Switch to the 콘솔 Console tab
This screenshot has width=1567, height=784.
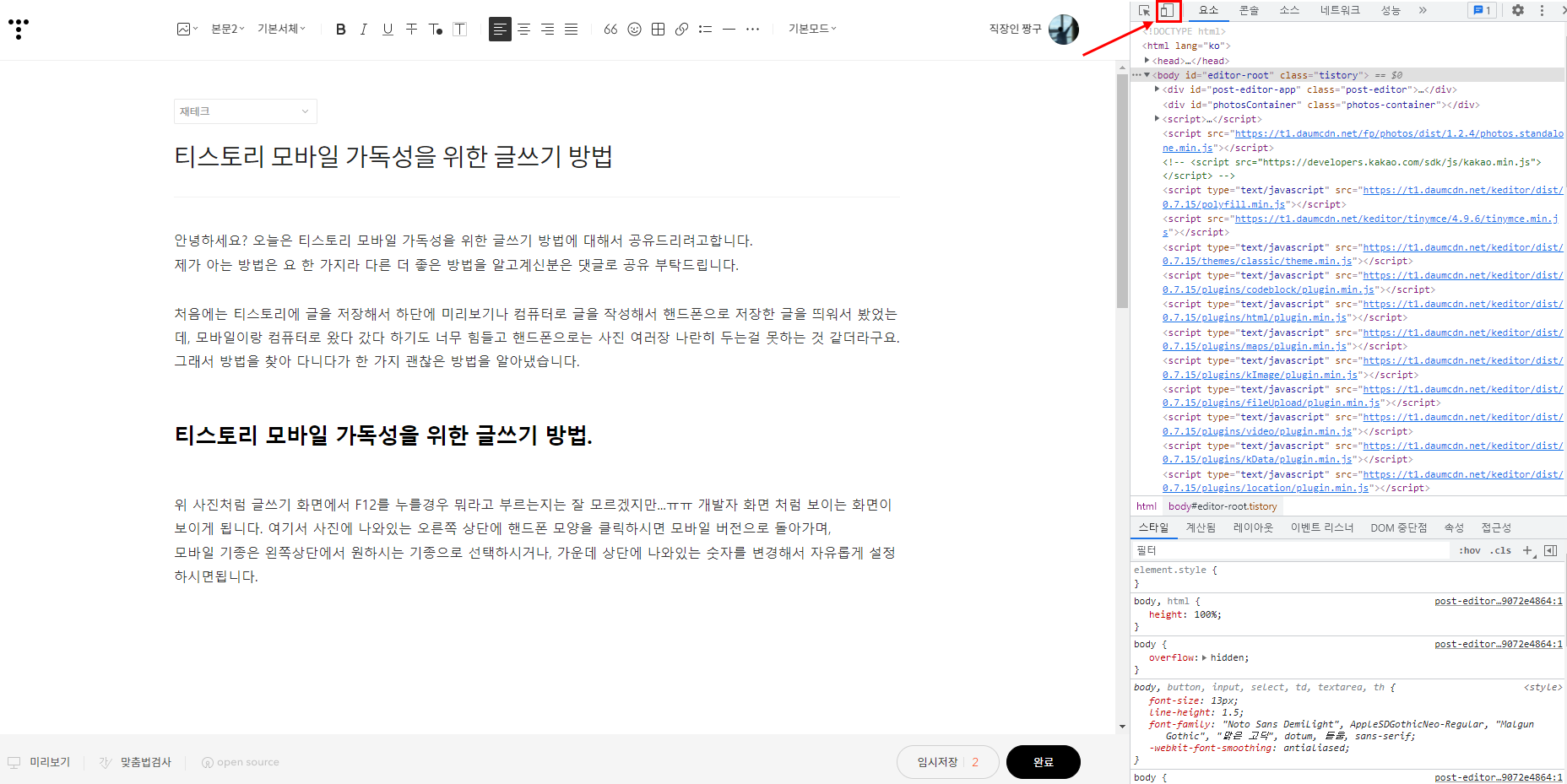click(x=1249, y=10)
